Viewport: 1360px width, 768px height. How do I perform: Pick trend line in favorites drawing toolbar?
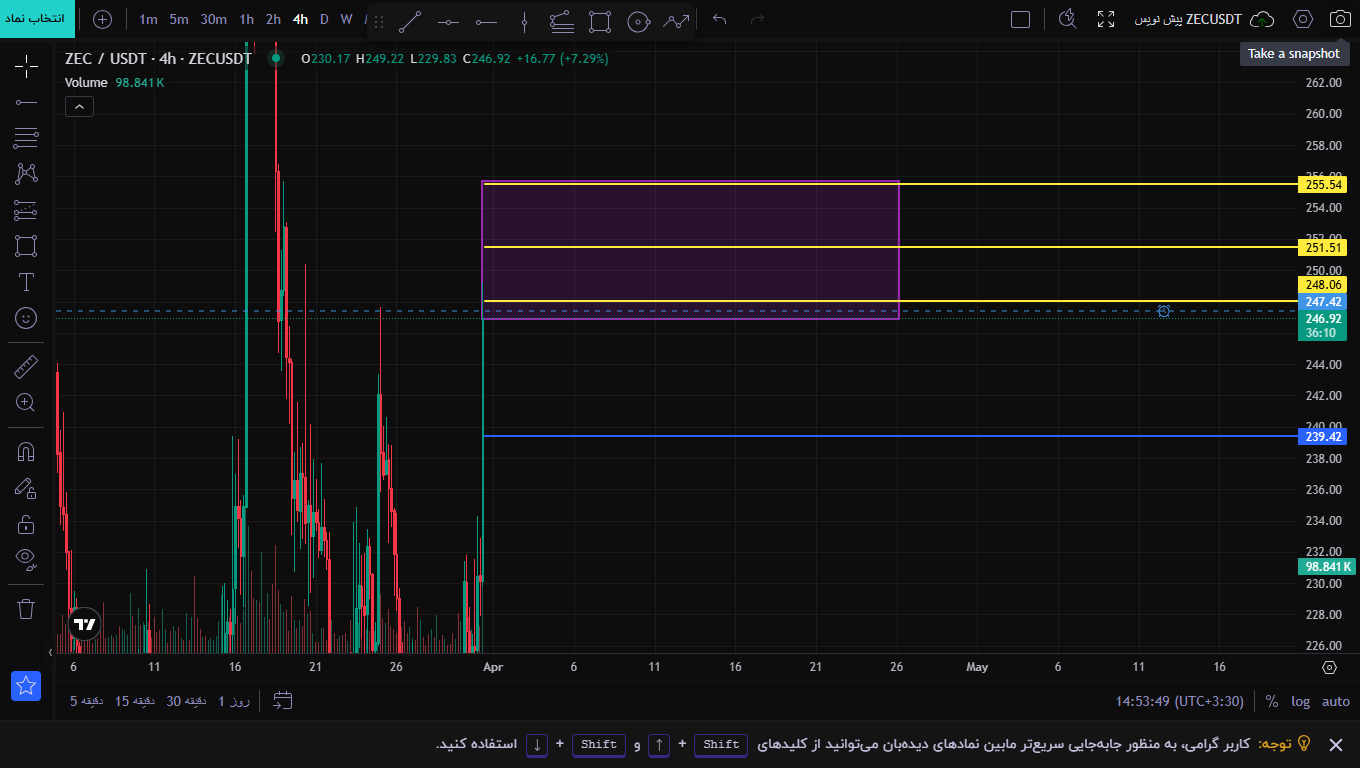click(x=410, y=21)
